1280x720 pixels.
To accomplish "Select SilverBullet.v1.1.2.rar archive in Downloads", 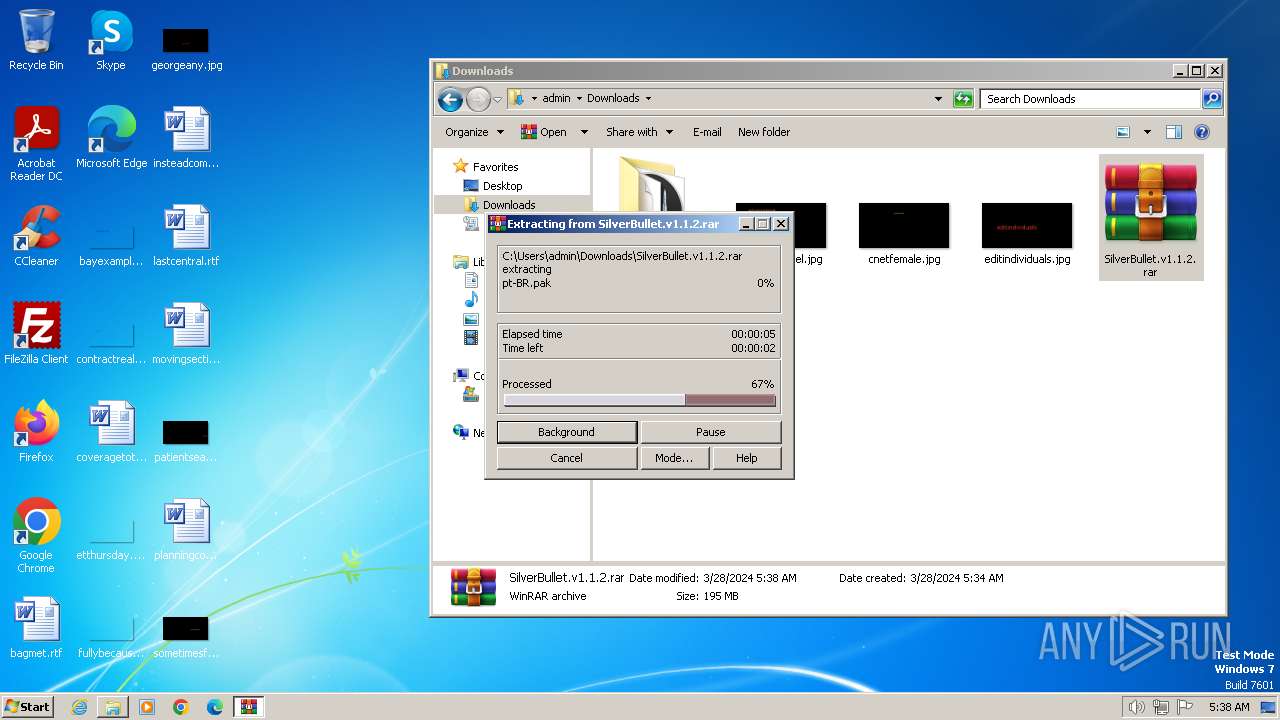I will click(x=1151, y=218).
